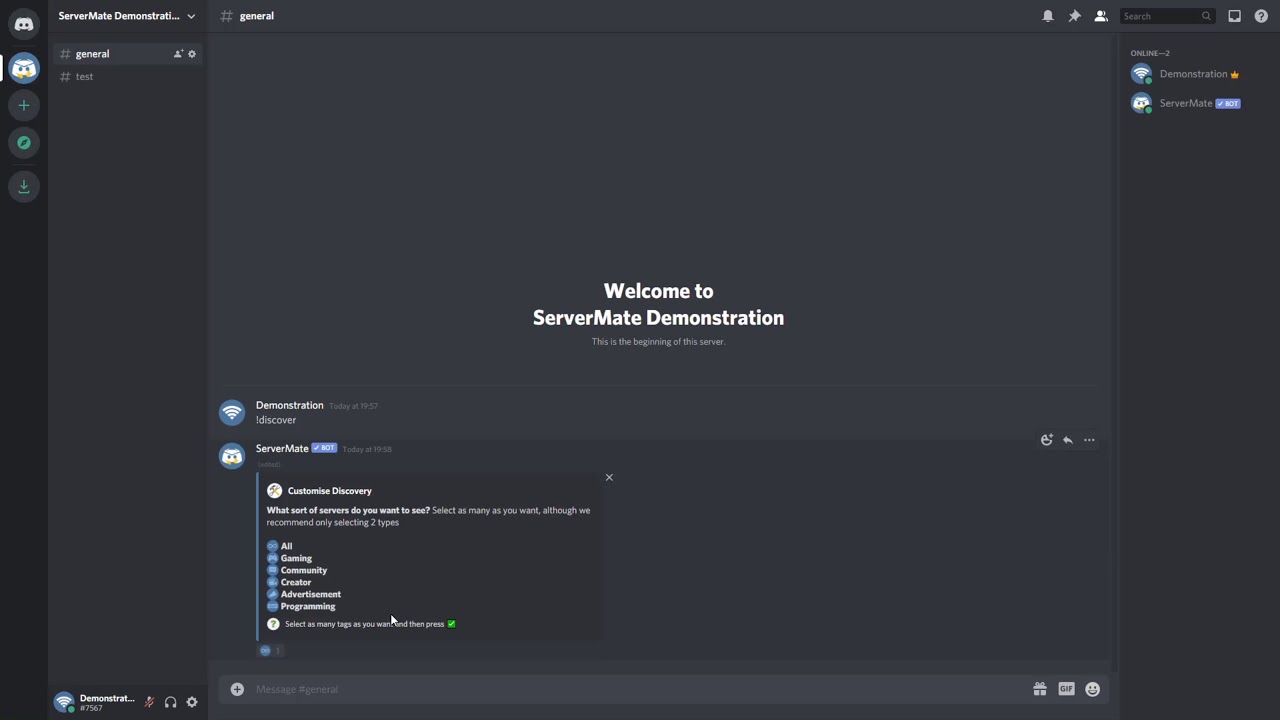Click the Advertisement tag text in embed

tap(311, 594)
